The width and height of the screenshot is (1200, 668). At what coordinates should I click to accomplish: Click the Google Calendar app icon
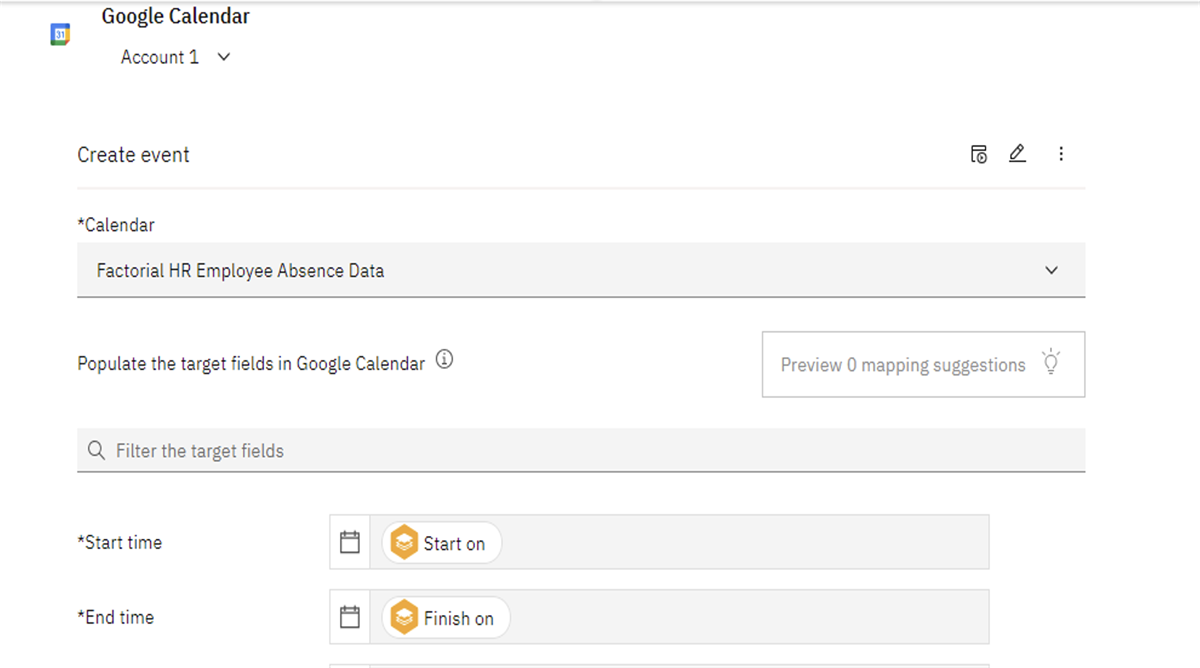click(60, 35)
